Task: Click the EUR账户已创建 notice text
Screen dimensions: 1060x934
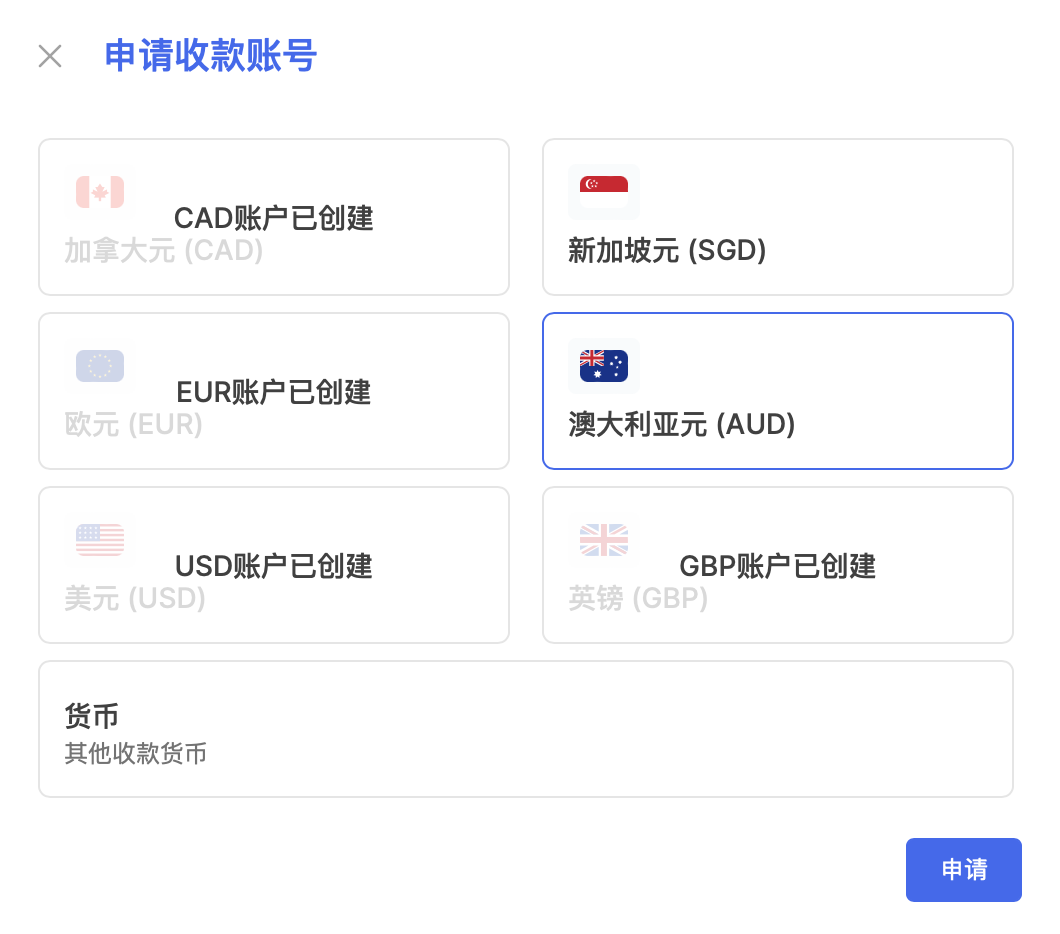Action: (274, 392)
